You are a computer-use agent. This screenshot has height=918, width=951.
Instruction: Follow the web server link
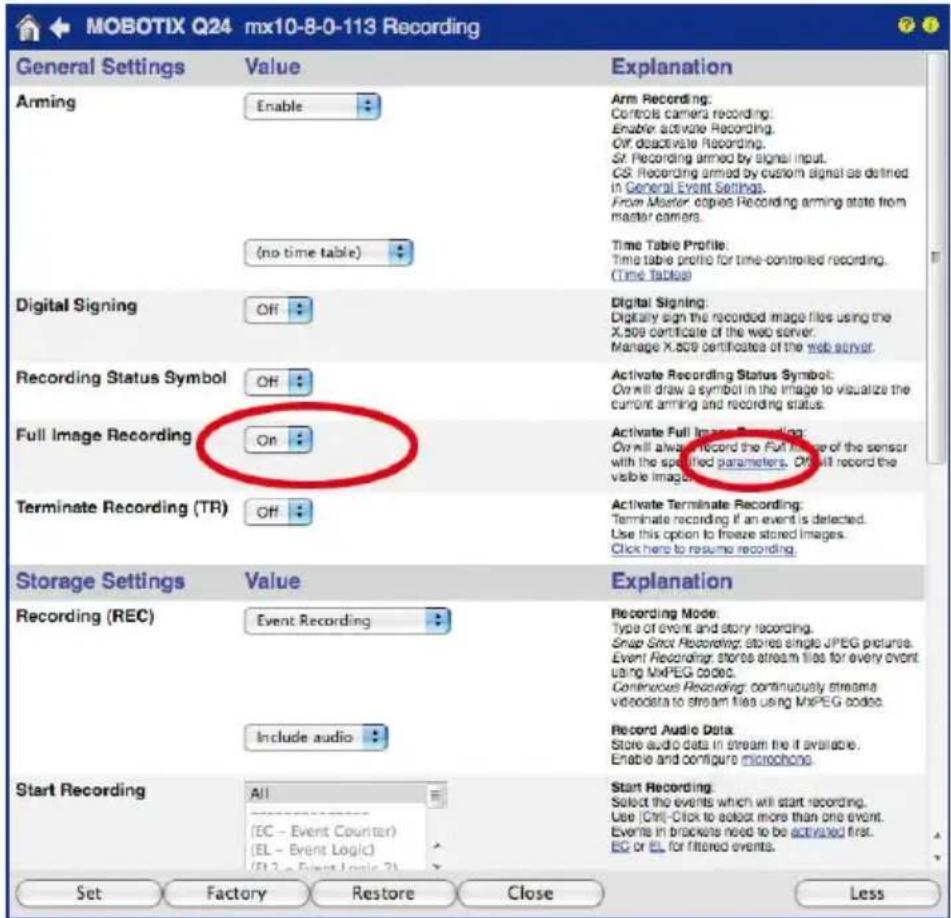840,347
